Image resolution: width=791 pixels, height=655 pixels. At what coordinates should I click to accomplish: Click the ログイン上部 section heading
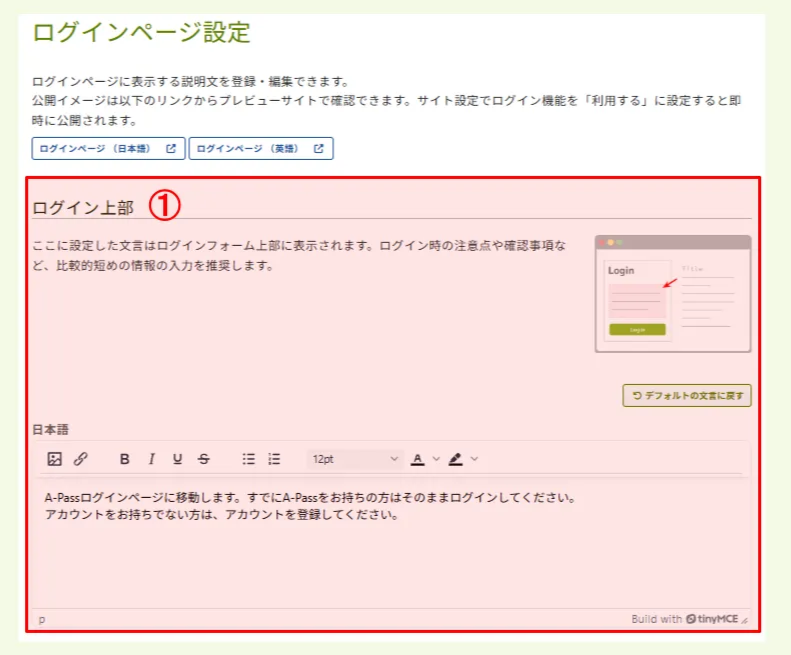click(83, 208)
